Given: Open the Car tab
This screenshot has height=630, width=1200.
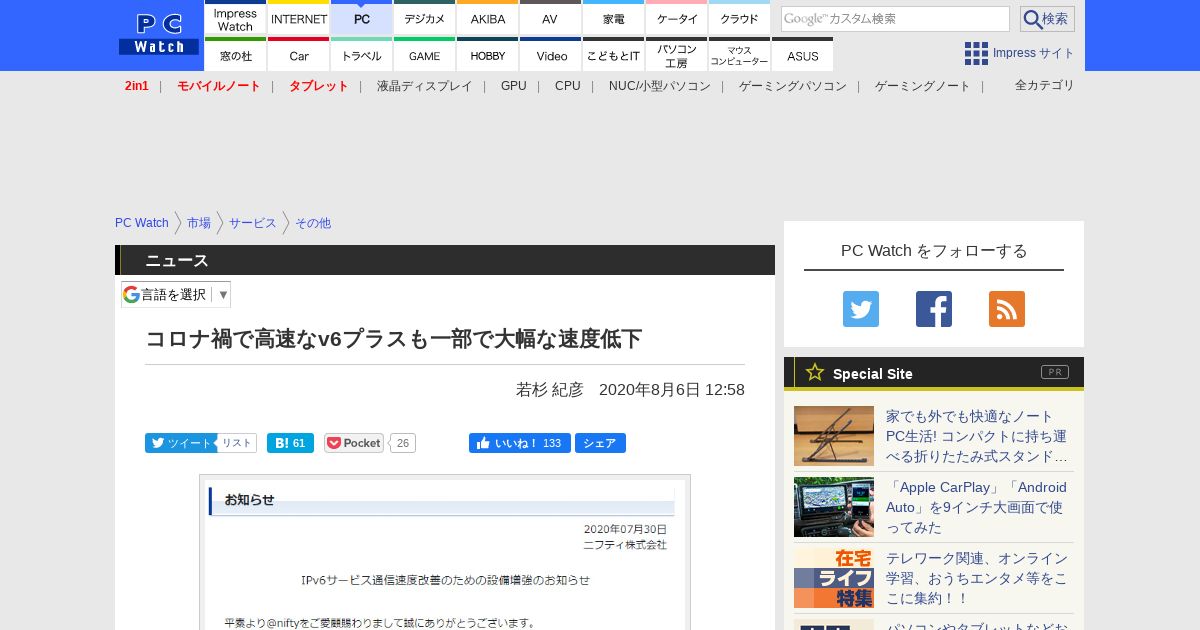Looking at the screenshot, I should click(x=299, y=55).
